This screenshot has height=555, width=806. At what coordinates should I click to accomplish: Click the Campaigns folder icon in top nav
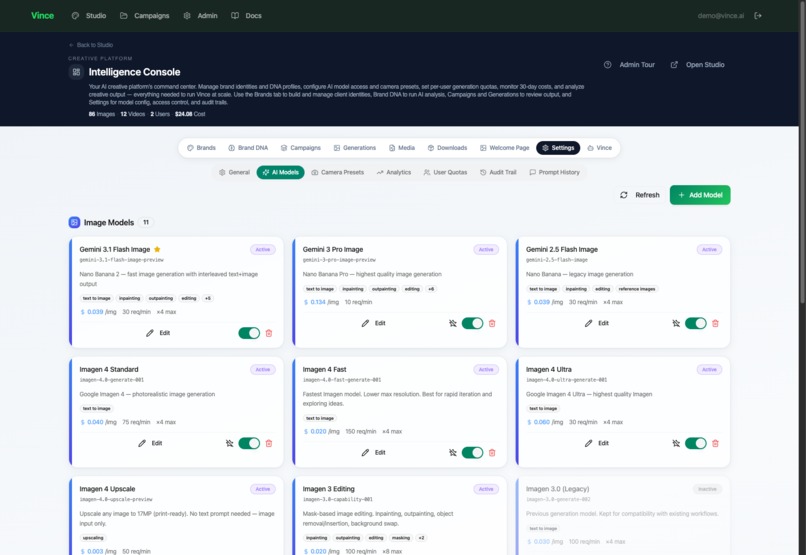tap(124, 15)
